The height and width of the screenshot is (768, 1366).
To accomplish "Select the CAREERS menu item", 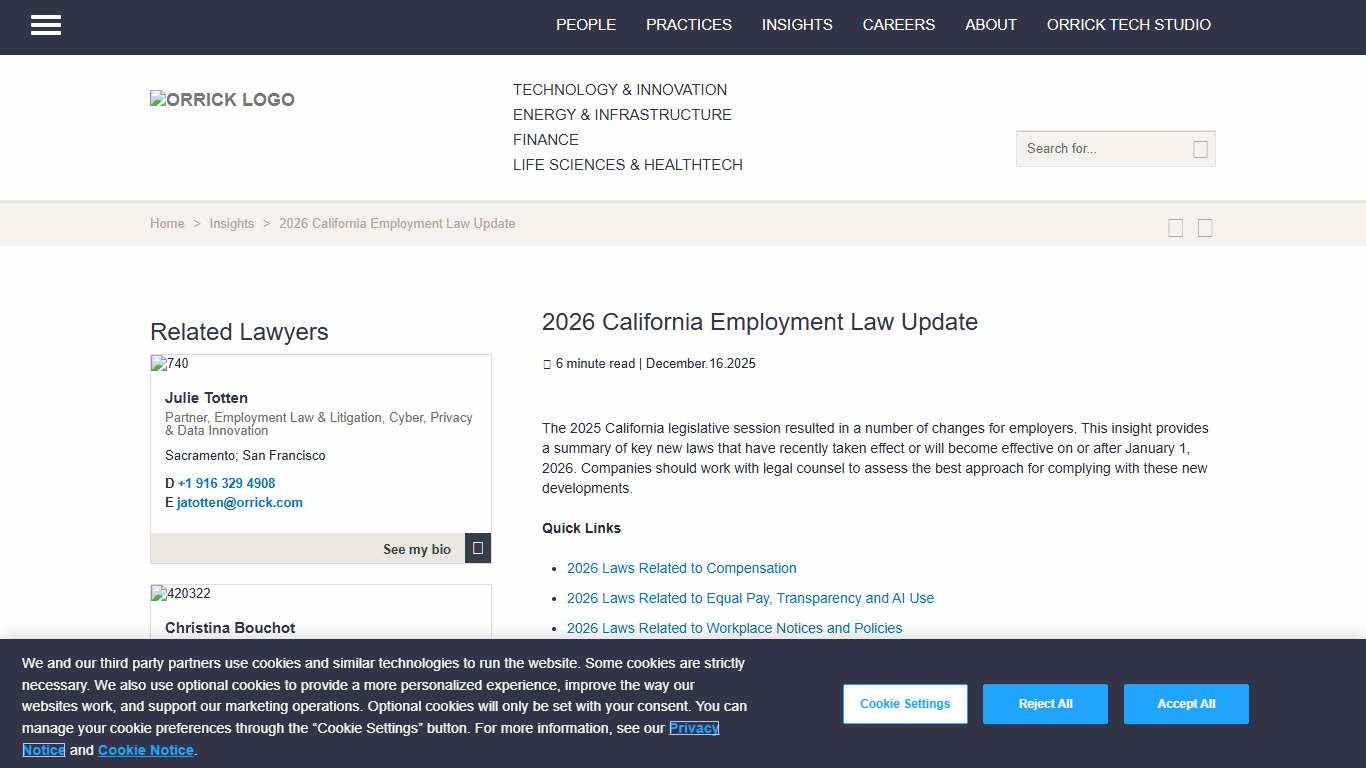I will click(898, 25).
